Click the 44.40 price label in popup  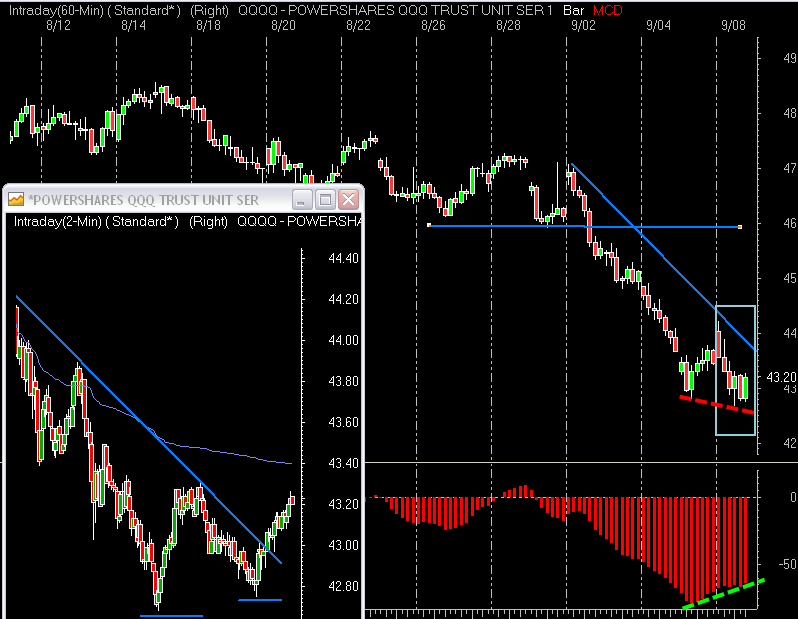click(344, 258)
